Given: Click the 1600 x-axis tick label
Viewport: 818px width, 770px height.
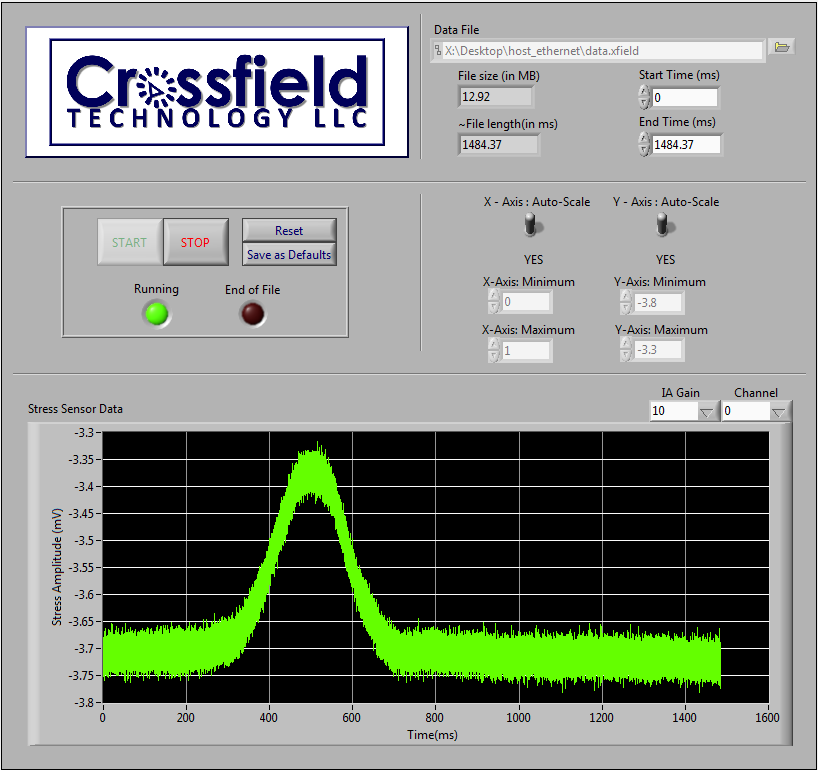Looking at the screenshot, I should coord(767,717).
